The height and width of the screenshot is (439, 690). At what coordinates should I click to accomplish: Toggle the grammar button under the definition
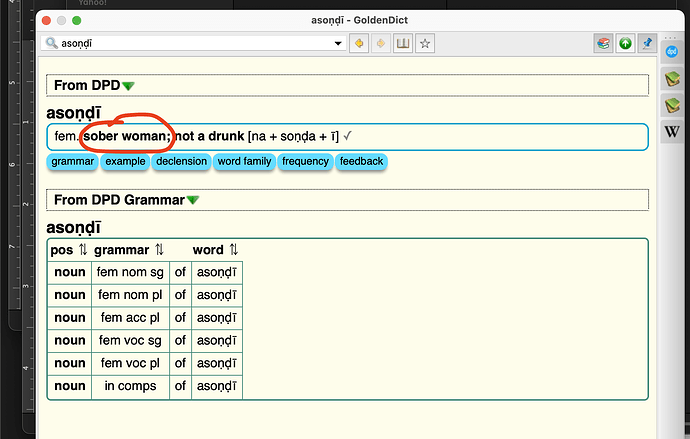click(72, 161)
